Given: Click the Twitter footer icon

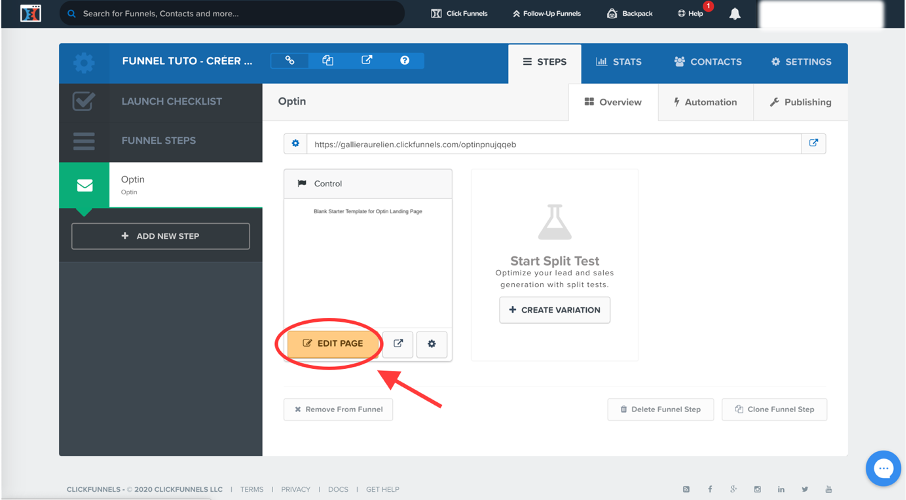Looking at the screenshot, I should click(804, 490).
